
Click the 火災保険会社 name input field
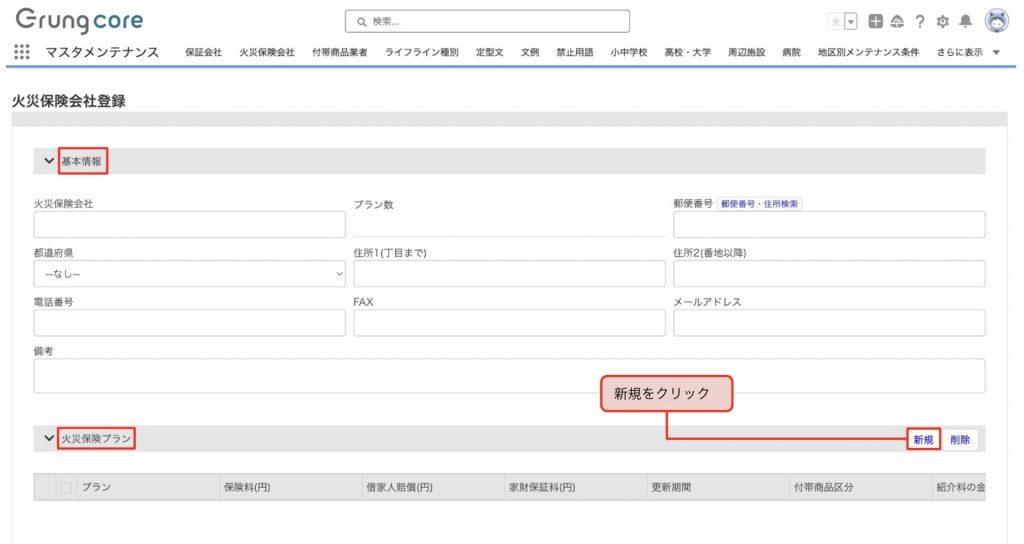tap(189, 225)
